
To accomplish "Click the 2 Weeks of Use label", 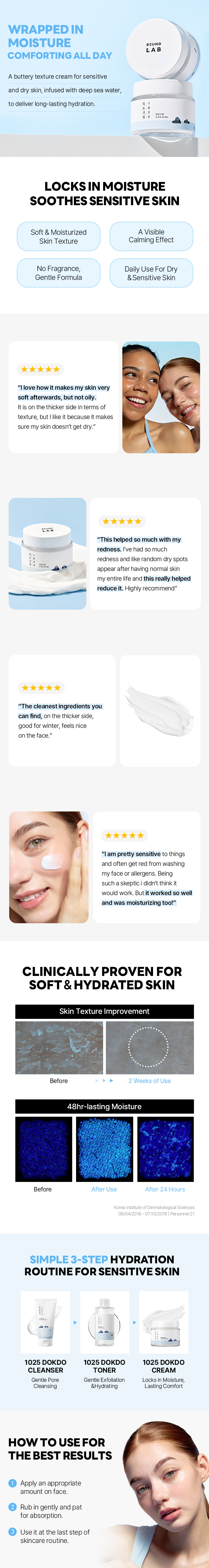I will pyautogui.click(x=149, y=1080).
